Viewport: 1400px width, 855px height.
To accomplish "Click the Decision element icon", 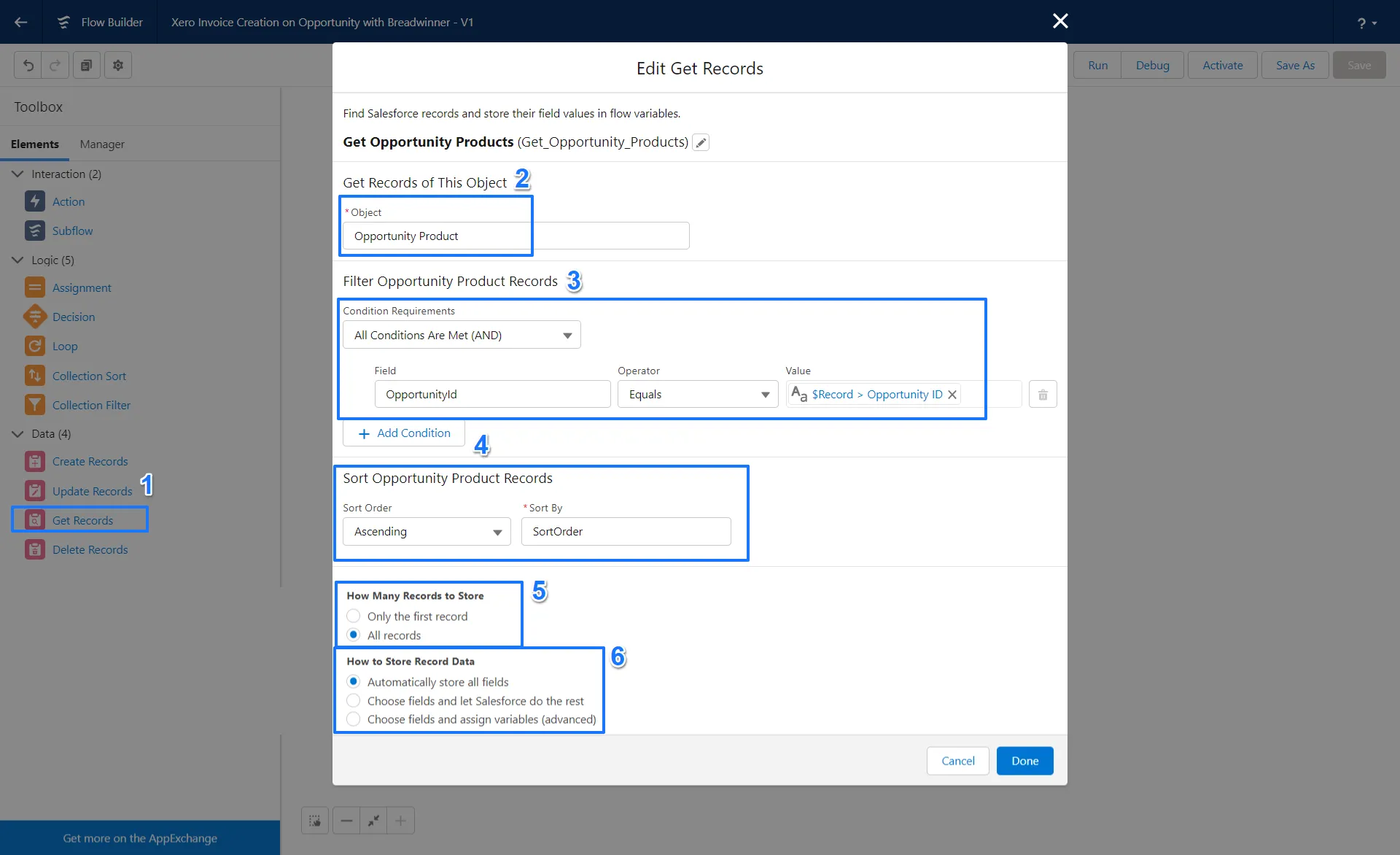I will tap(34, 317).
